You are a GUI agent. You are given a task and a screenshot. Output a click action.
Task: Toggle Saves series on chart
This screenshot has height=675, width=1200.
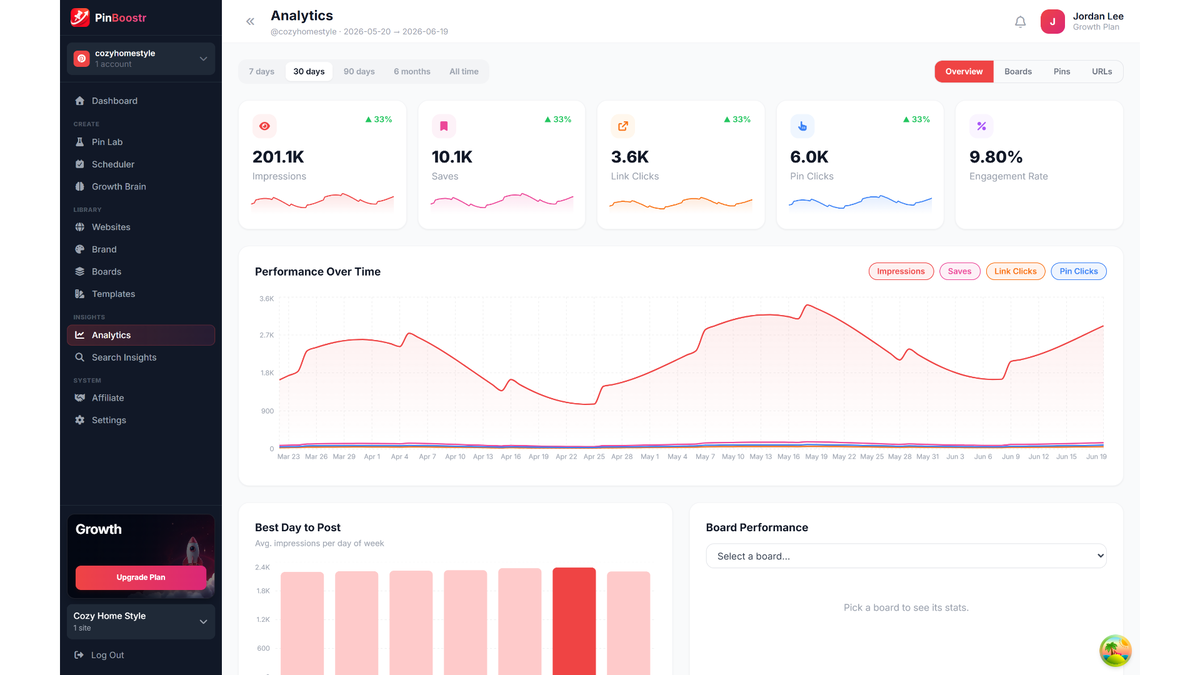(959, 271)
